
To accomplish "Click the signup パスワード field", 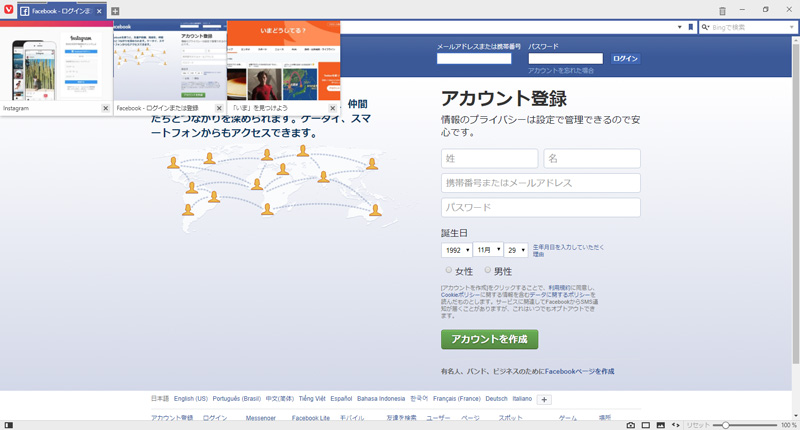I will pyautogui.click(x=541, y=208).
